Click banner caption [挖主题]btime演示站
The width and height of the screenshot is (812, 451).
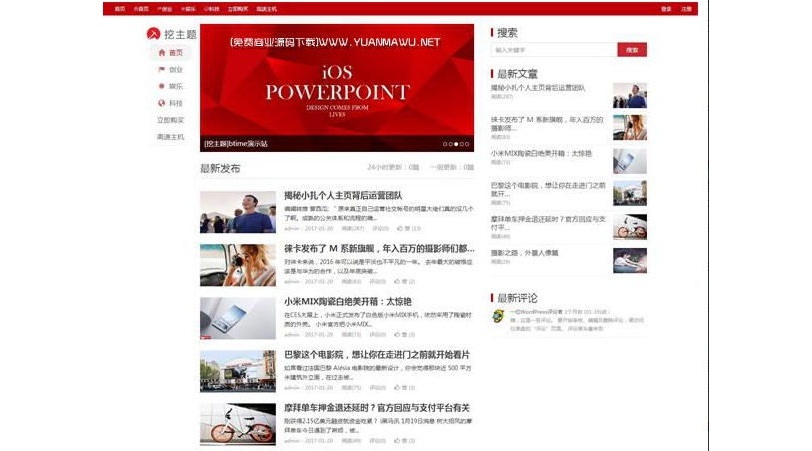(x=236, y=144)
